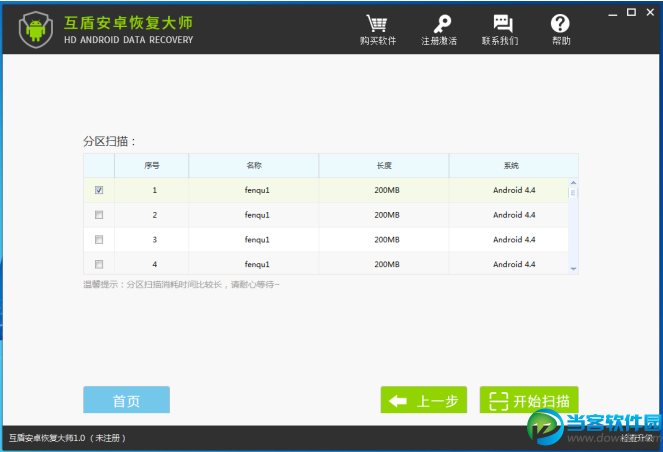Click the partition list scrollbar thumb
Image resolution: width=663 pixels, height=452 pixels.
(x=573, y=193)
